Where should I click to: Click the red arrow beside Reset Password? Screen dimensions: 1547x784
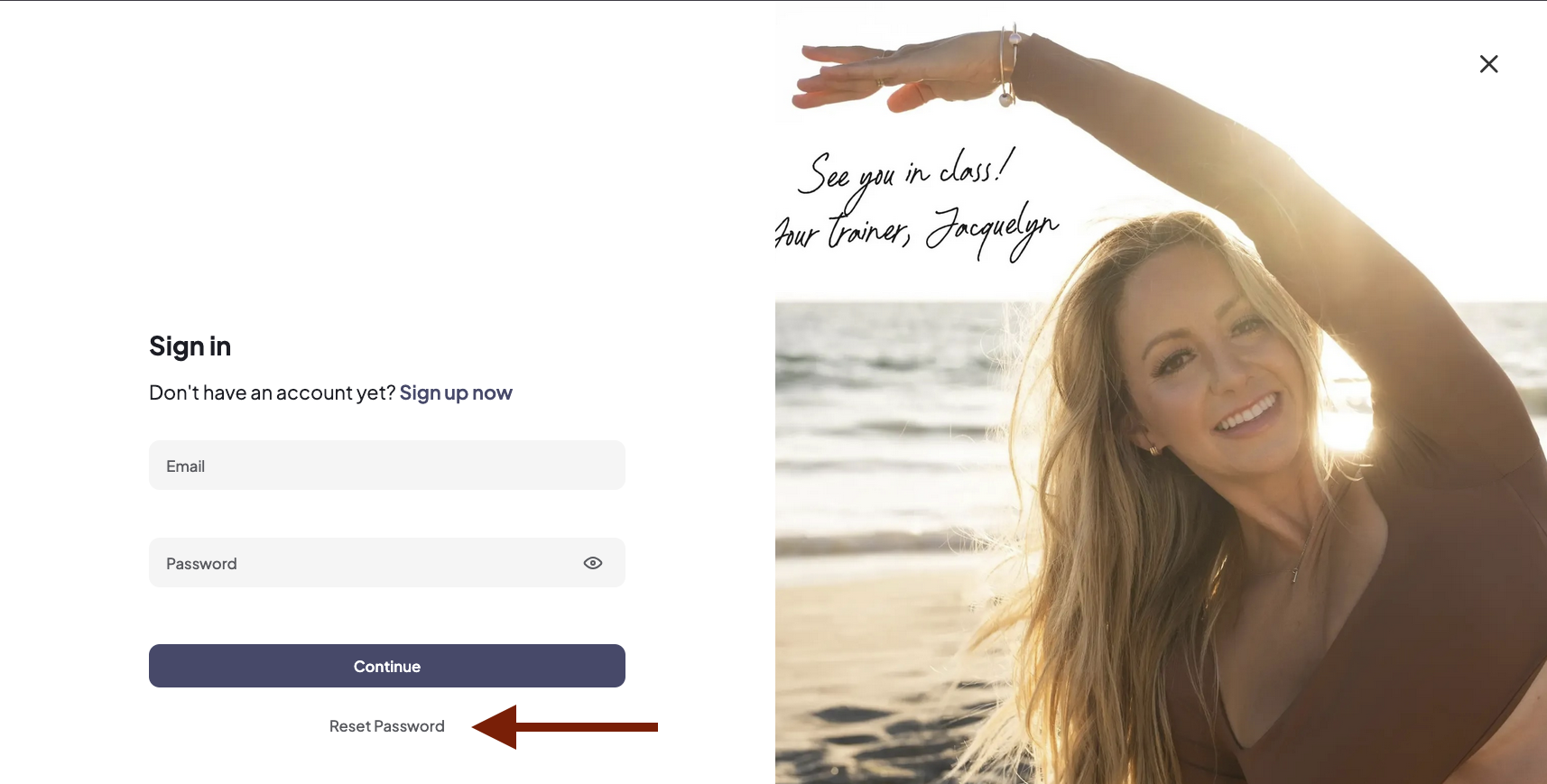click(x=565, y=727)
